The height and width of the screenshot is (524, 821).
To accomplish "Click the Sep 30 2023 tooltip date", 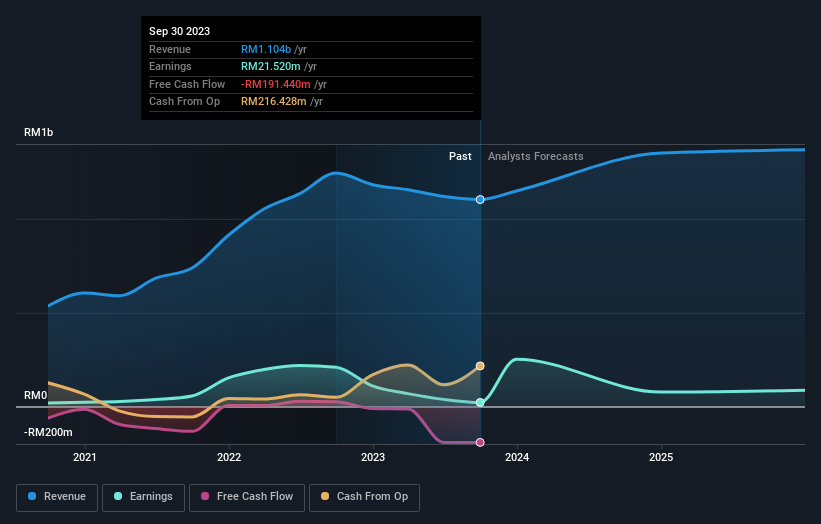I will tap(180, 31).
